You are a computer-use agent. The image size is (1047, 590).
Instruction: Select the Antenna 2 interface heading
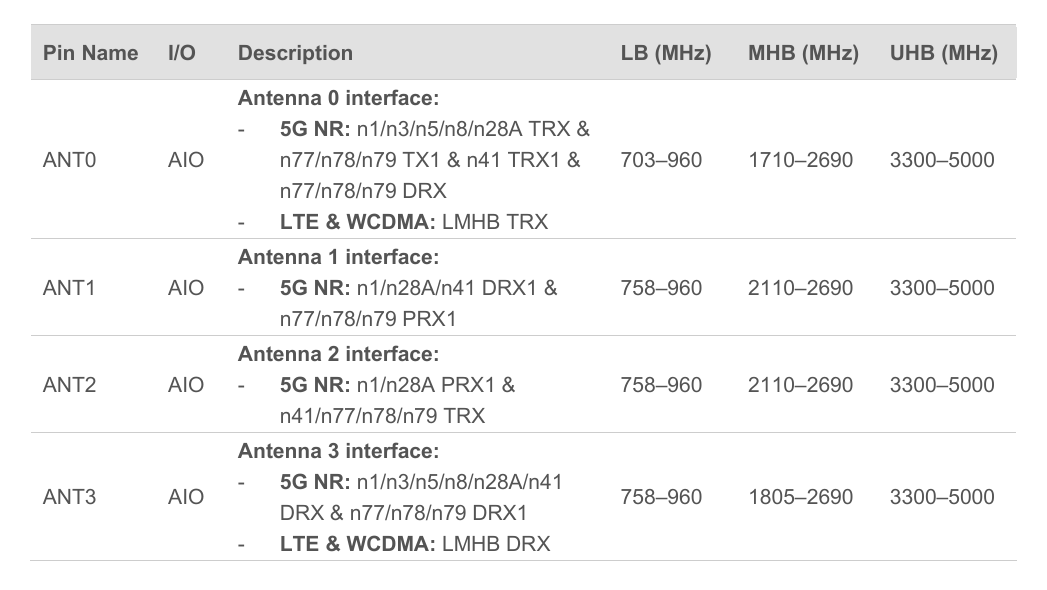point(338,354)
